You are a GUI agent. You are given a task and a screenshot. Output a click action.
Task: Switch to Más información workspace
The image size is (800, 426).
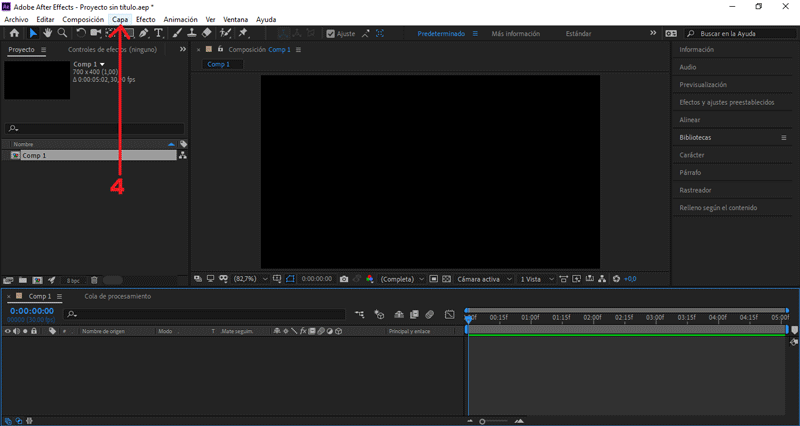coord(515,34)
